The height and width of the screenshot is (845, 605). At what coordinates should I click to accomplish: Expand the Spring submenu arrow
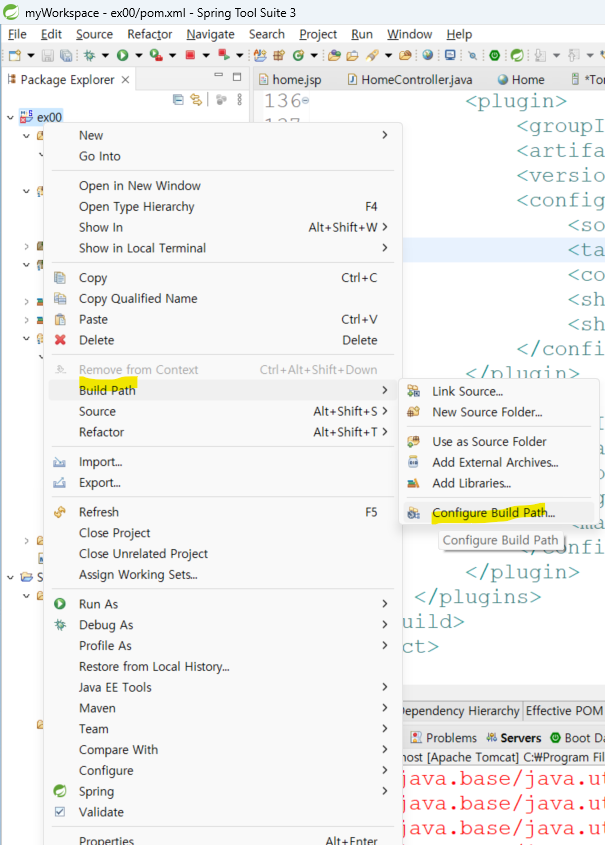click(385, 791)
